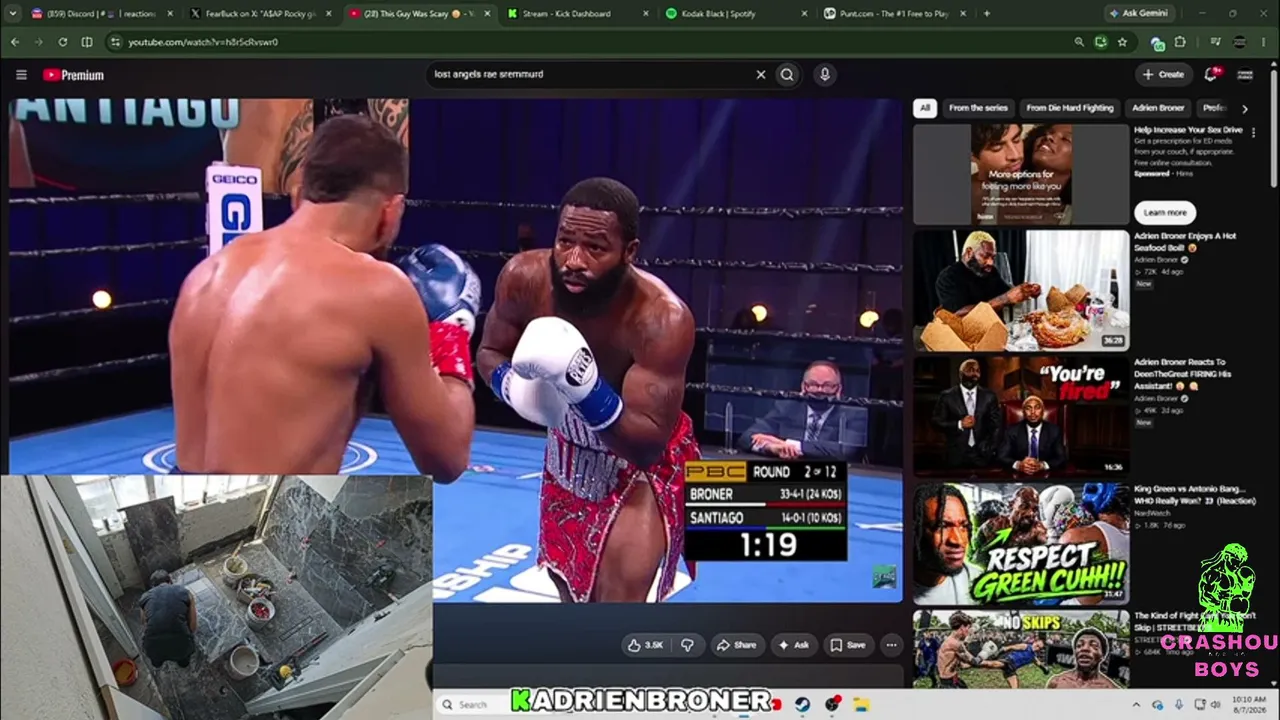Save the video to a playlist

point(848,645)
